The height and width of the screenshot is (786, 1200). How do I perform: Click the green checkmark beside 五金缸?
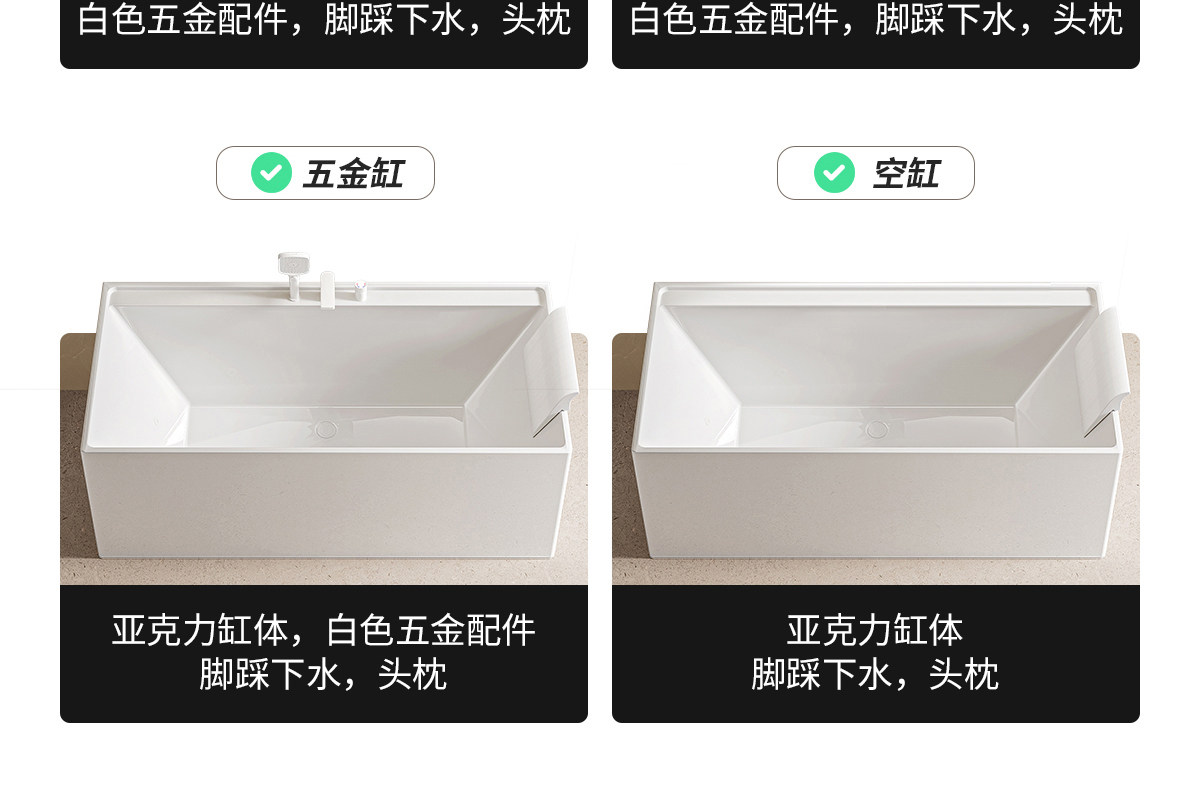coord(271,173)
